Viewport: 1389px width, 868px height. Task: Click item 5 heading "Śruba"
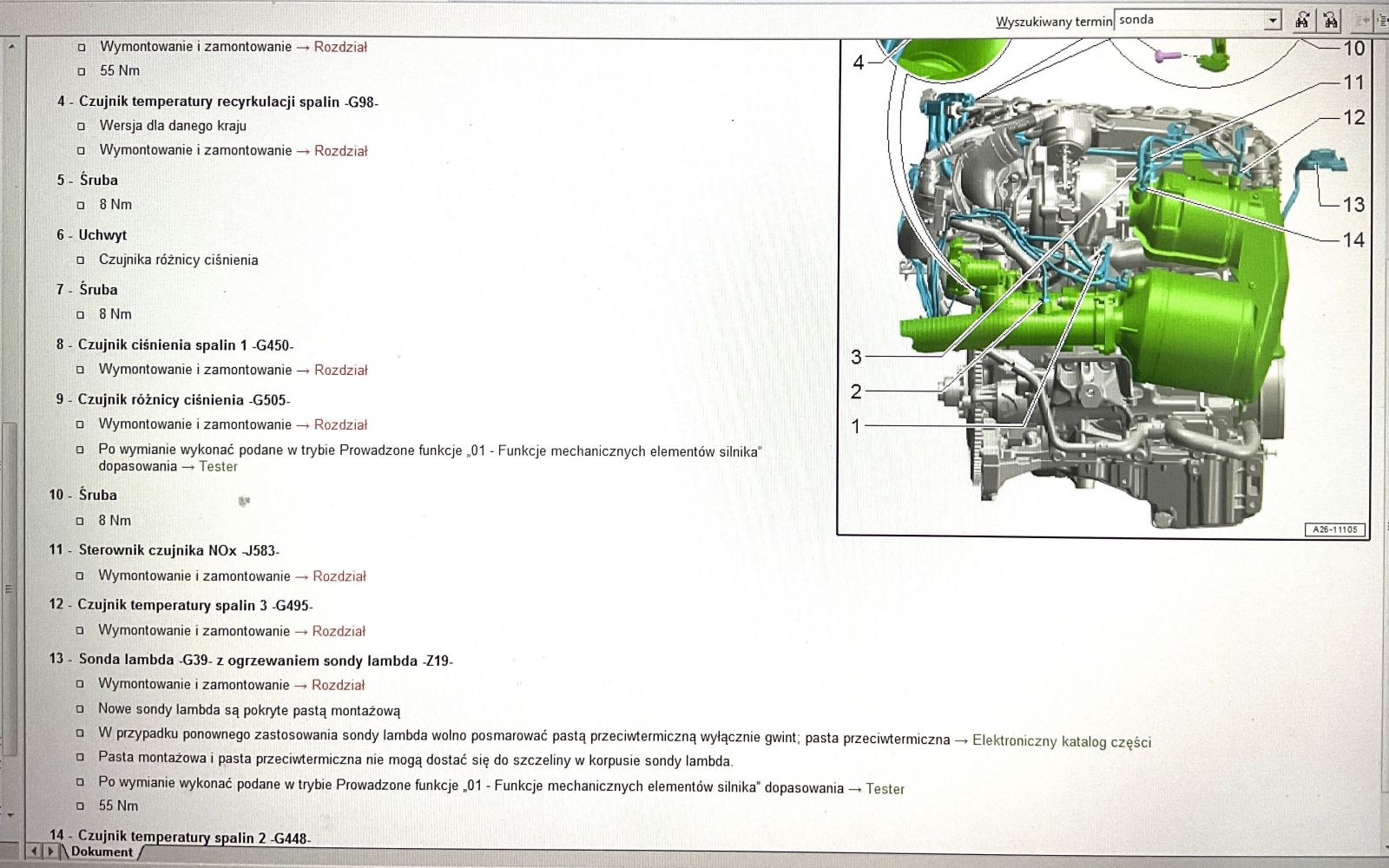coord(98,180)
